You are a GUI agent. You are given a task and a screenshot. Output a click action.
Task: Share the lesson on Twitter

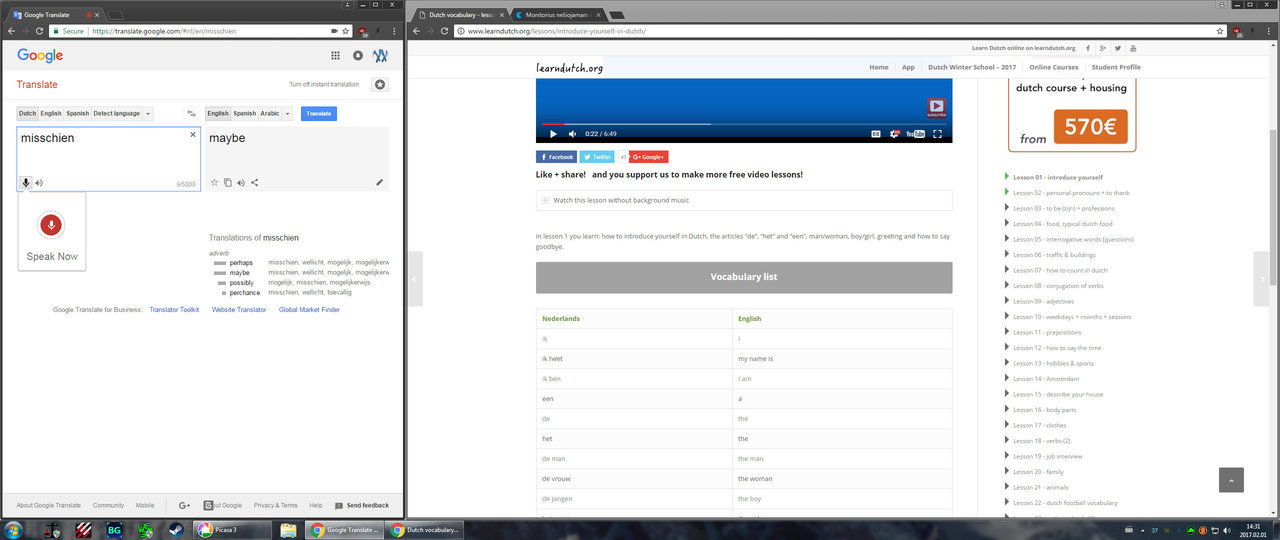597,157
